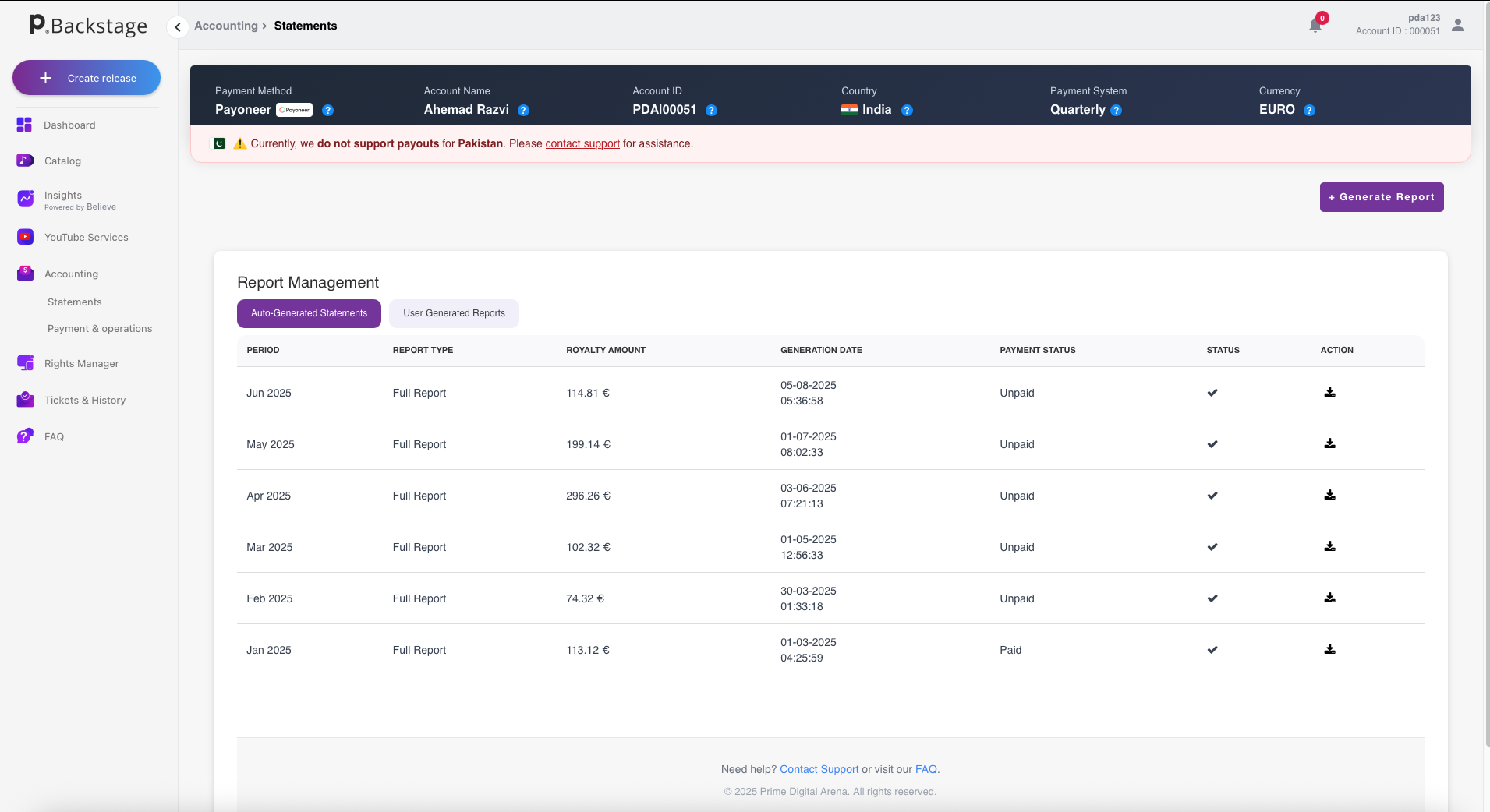
Task: Collapse sidebar with the back chevron
Action: pyautogui.click(x=178, y=27)
